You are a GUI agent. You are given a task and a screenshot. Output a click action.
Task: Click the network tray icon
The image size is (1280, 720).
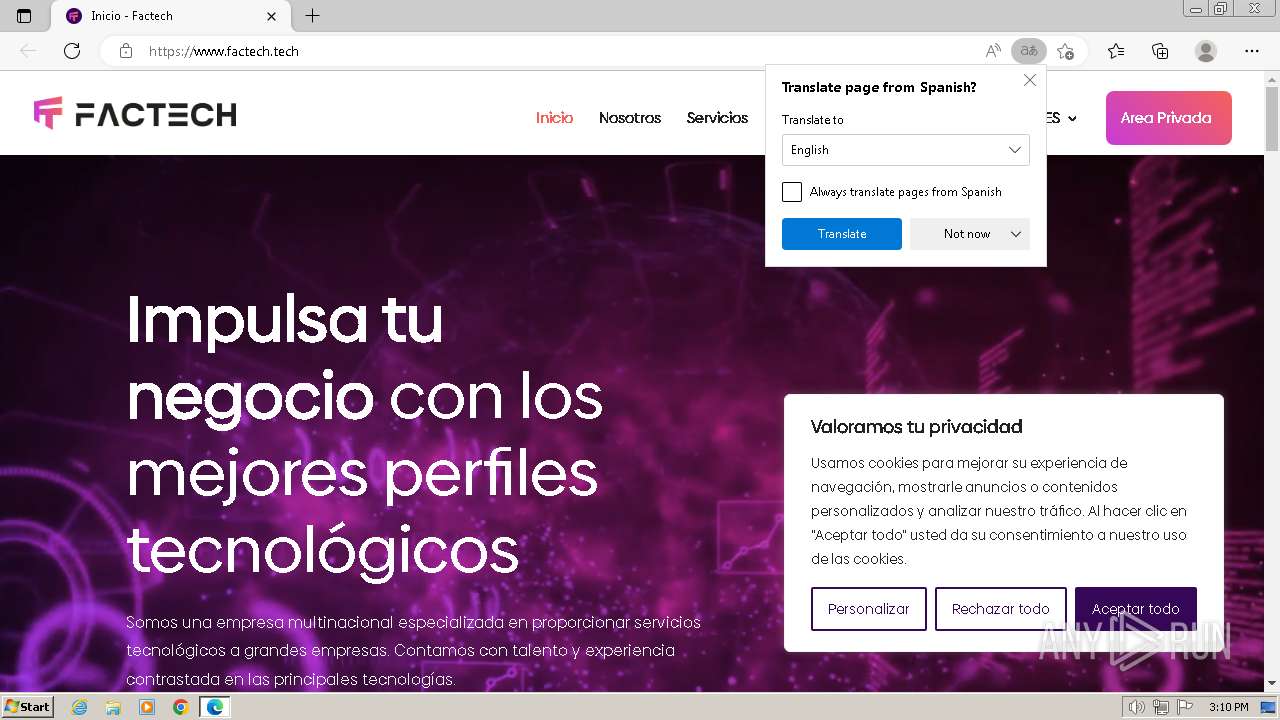click(1160, 707)
